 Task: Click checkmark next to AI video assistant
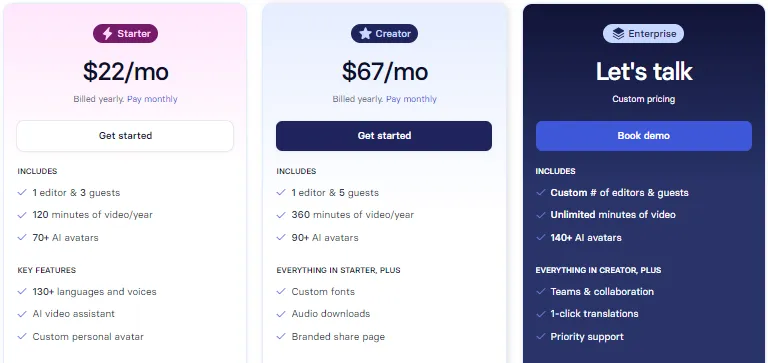point(22,314)
